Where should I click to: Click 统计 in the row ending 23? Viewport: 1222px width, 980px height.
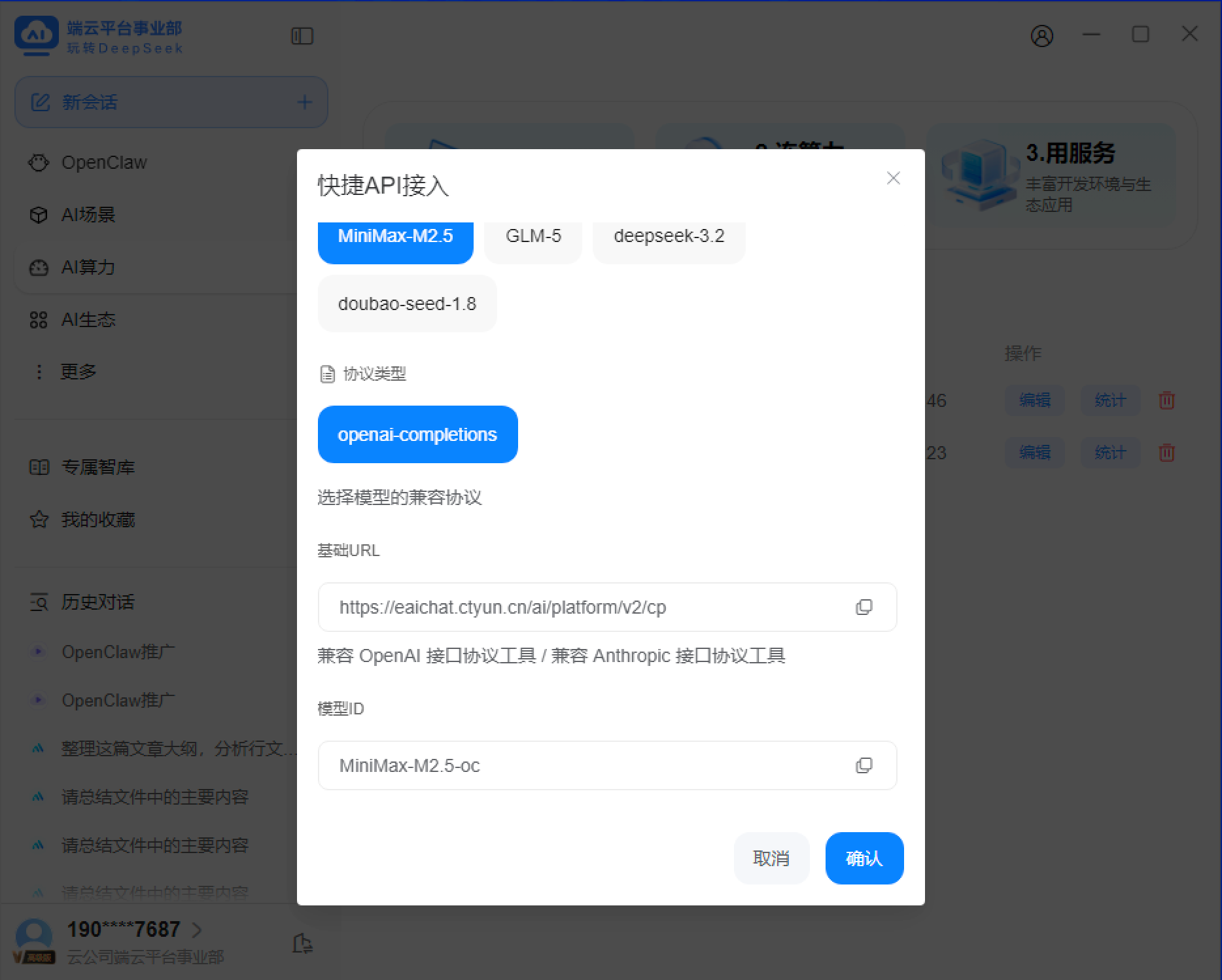1110,453
